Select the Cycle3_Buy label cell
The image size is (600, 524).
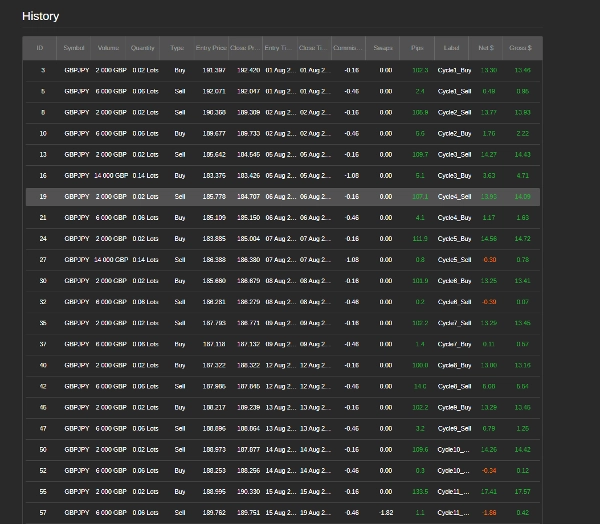[454, 176]
